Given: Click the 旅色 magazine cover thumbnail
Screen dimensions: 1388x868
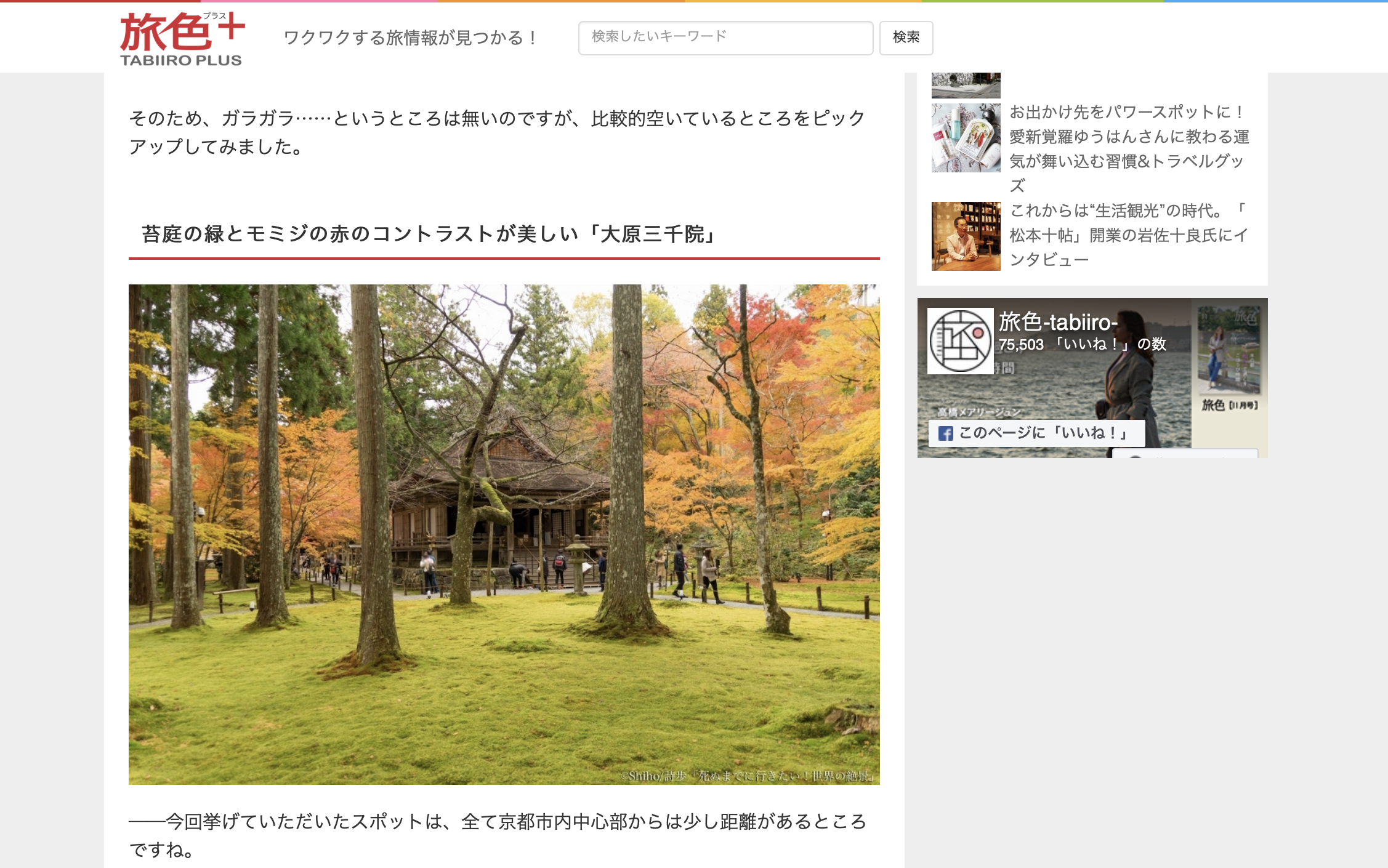Looking at the screenshot, I should click(1229, 349).
